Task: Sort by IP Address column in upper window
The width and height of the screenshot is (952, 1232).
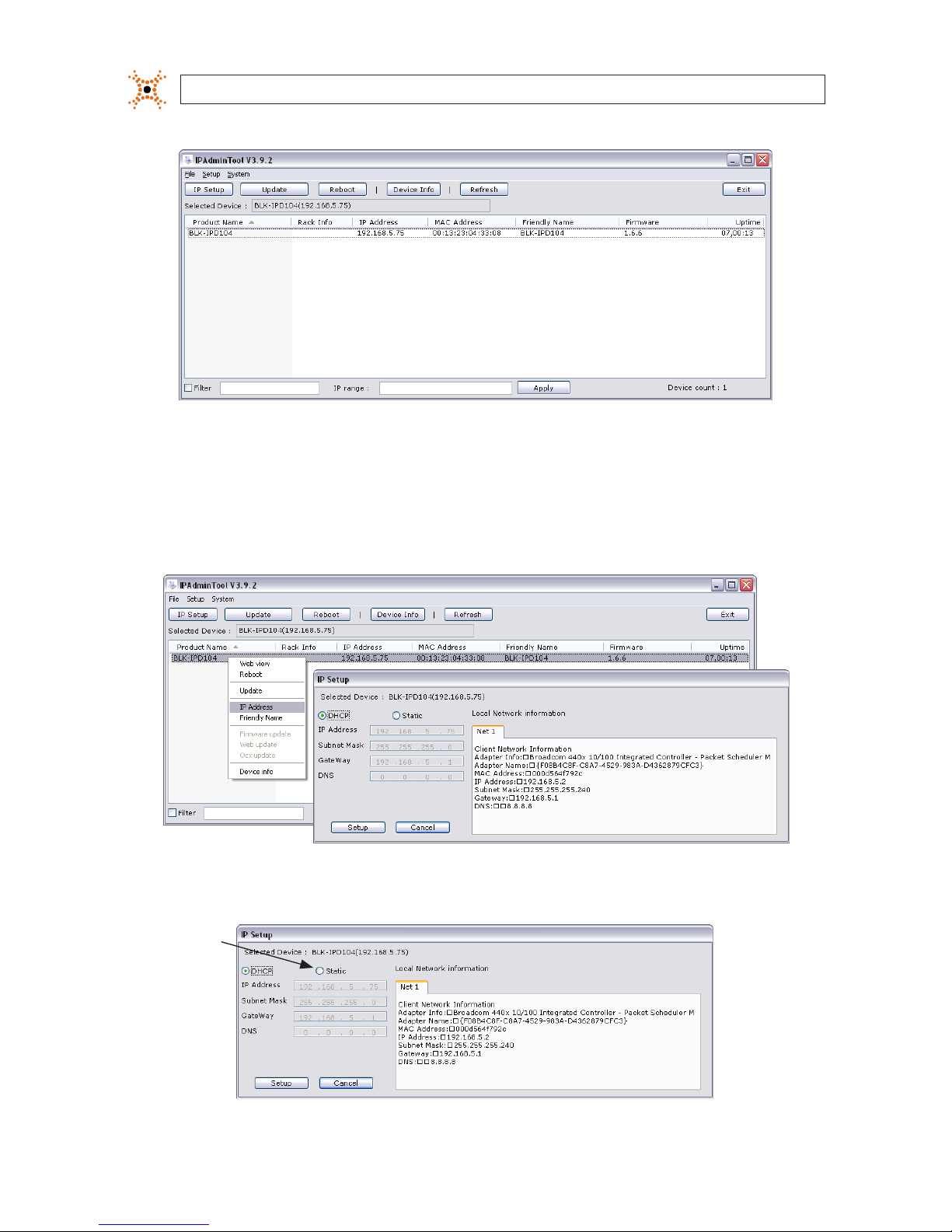Action: coord(378,222)
